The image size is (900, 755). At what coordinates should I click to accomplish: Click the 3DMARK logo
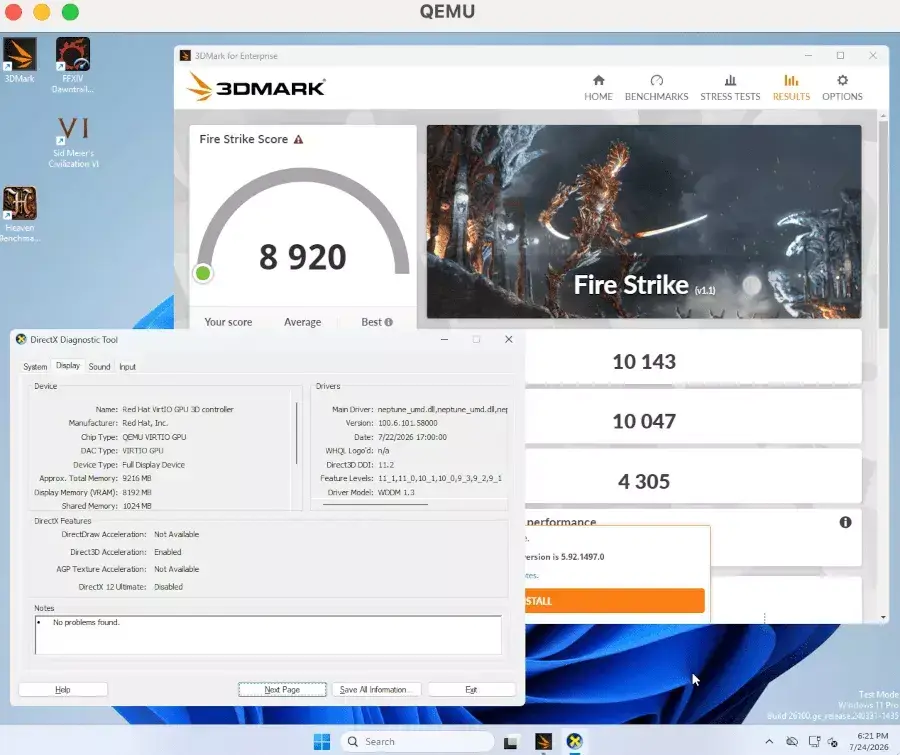tap(256, 87)
